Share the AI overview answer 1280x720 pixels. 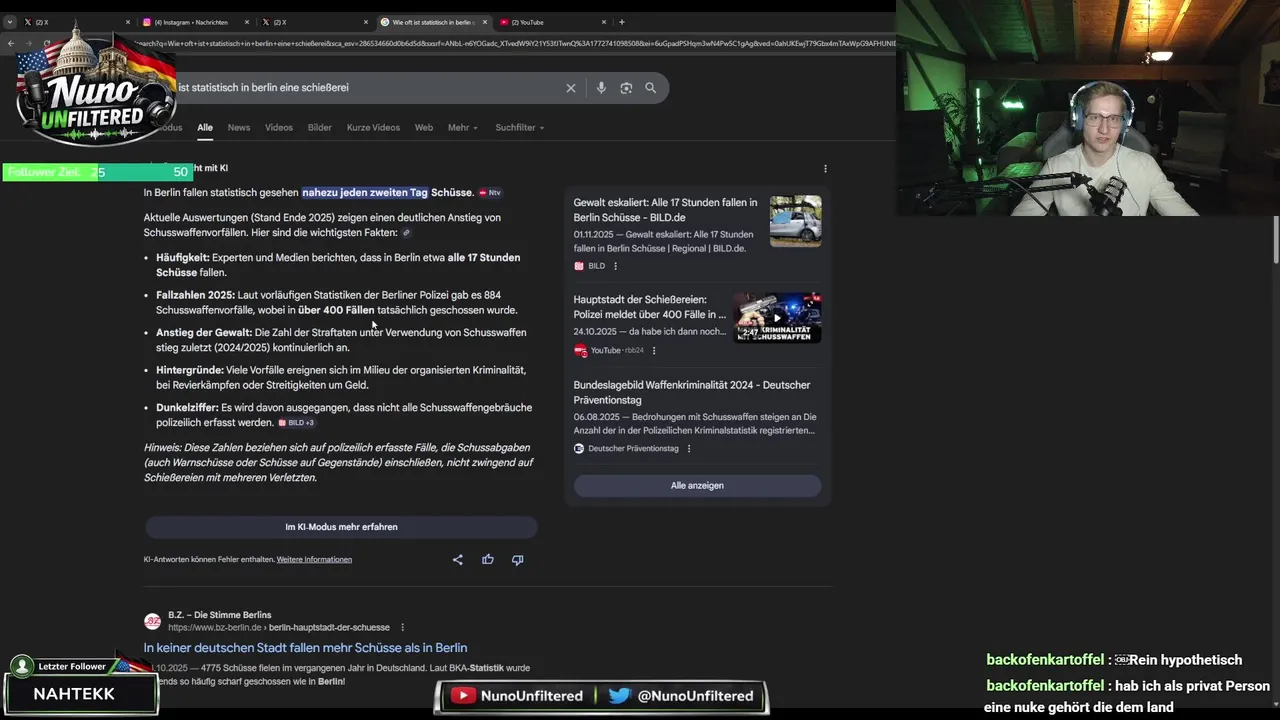pyautogui.click(x=458, y=560)
